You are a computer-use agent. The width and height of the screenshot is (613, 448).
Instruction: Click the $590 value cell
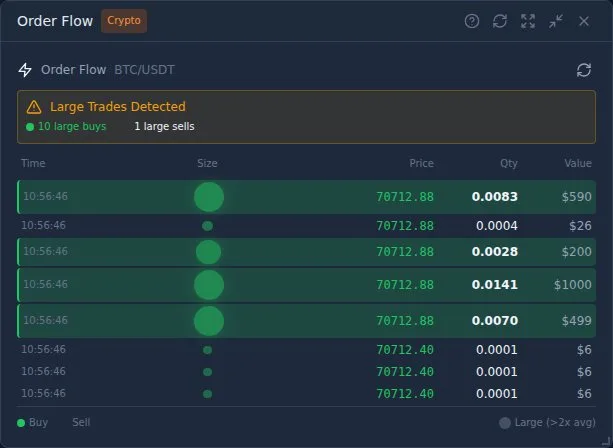click(577, 197)
